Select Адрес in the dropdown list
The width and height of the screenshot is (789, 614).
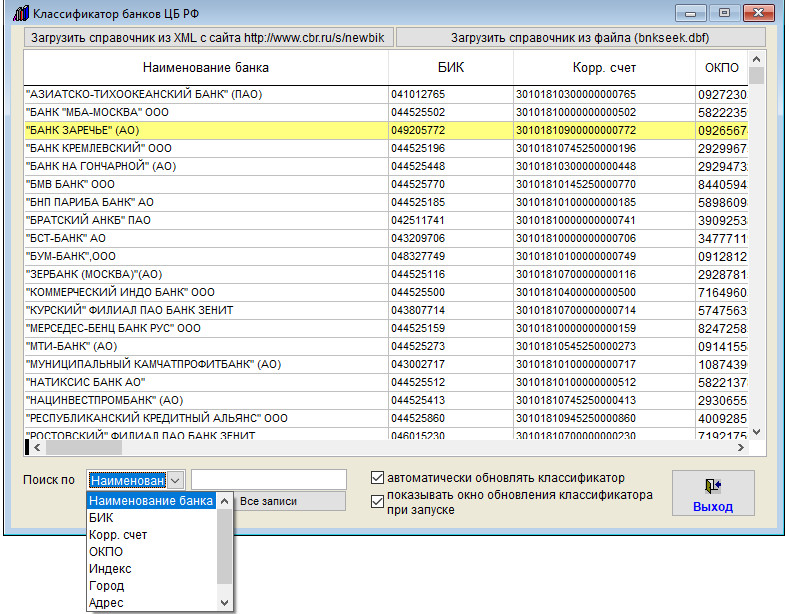[x=106, y=603]
